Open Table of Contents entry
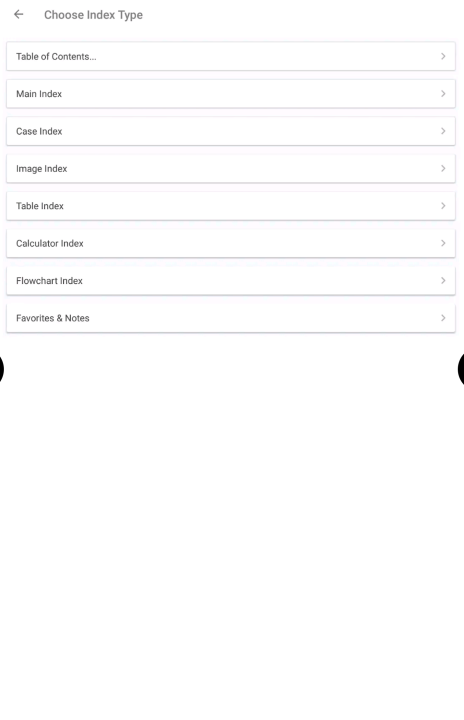 pos(231,56)
